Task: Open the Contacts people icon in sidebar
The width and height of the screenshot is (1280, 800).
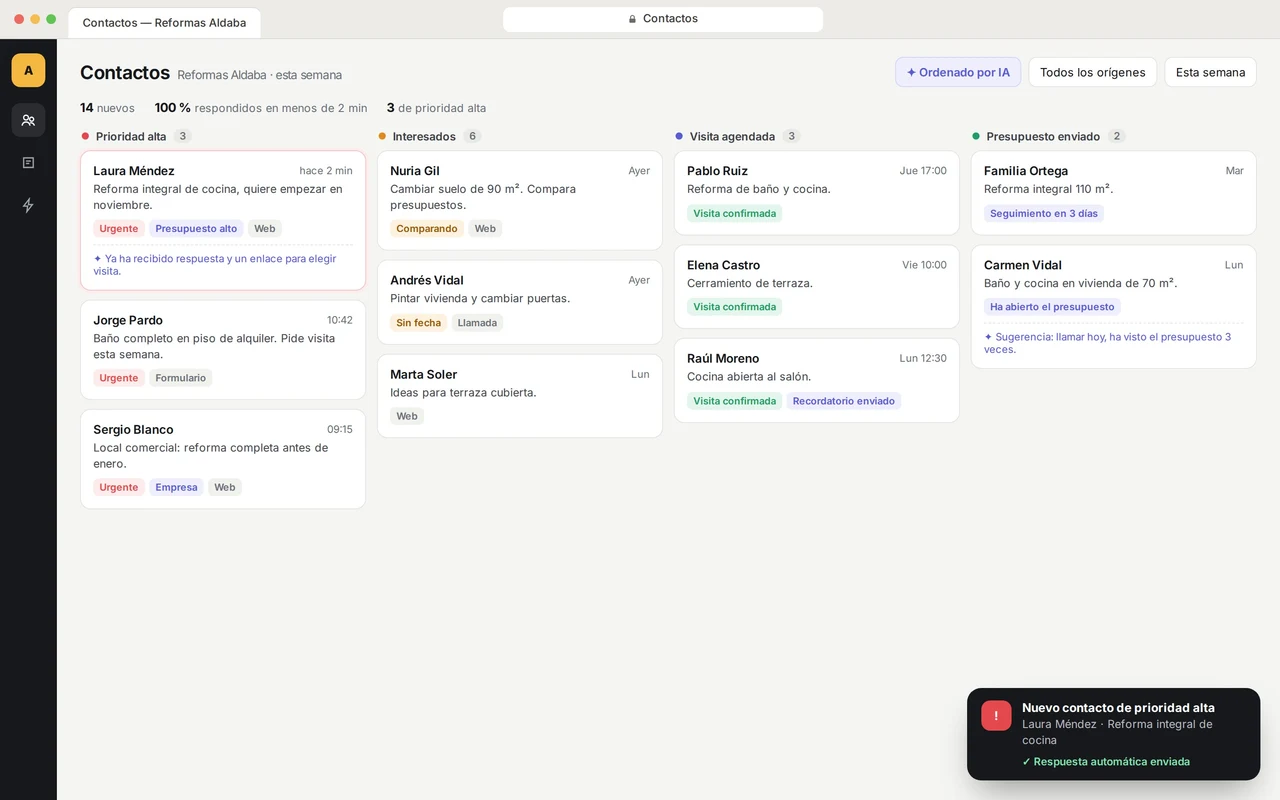Action: 28,120
